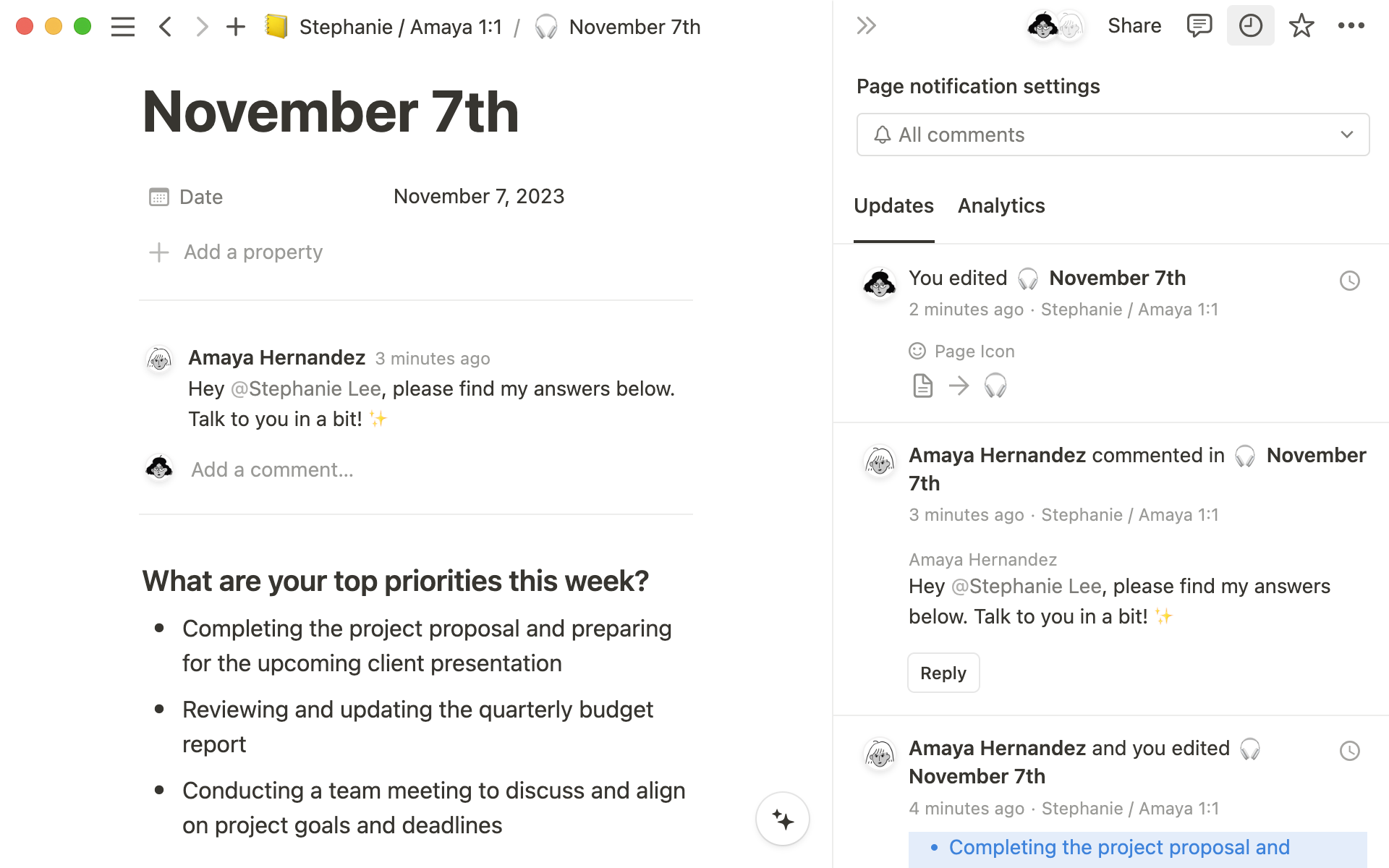Image resolution: width=1389 pixels, height=868 pixels.
Task: Click the new page plus icon
Action: (233, 27)
